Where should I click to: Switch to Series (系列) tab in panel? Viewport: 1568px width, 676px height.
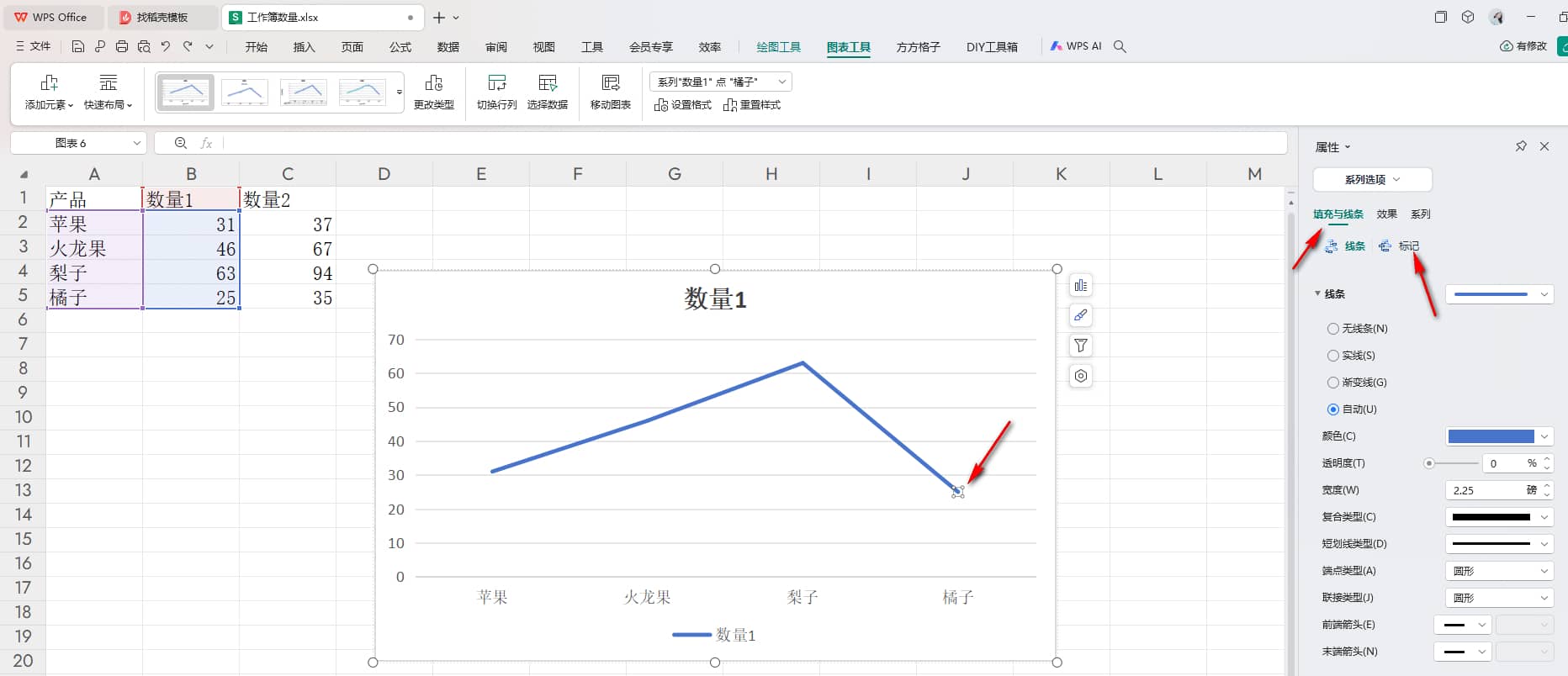pyautogui.click(x=1420, y=214)
